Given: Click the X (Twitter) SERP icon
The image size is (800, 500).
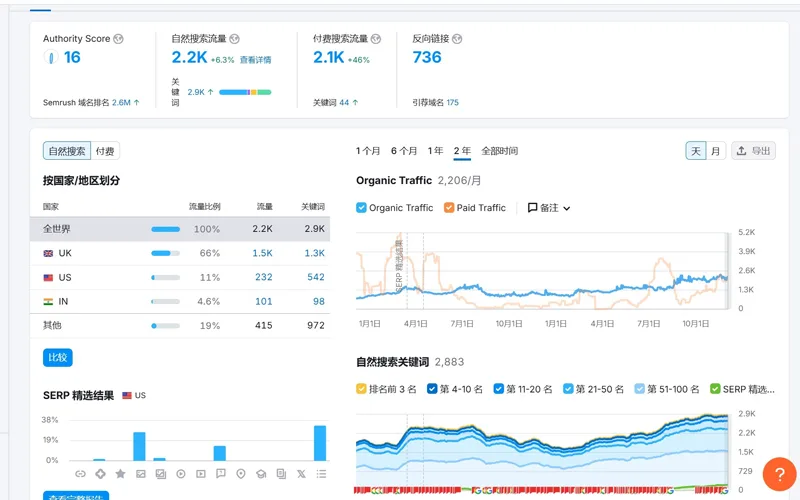Looking at the screenshot, I should click(302, 474).
